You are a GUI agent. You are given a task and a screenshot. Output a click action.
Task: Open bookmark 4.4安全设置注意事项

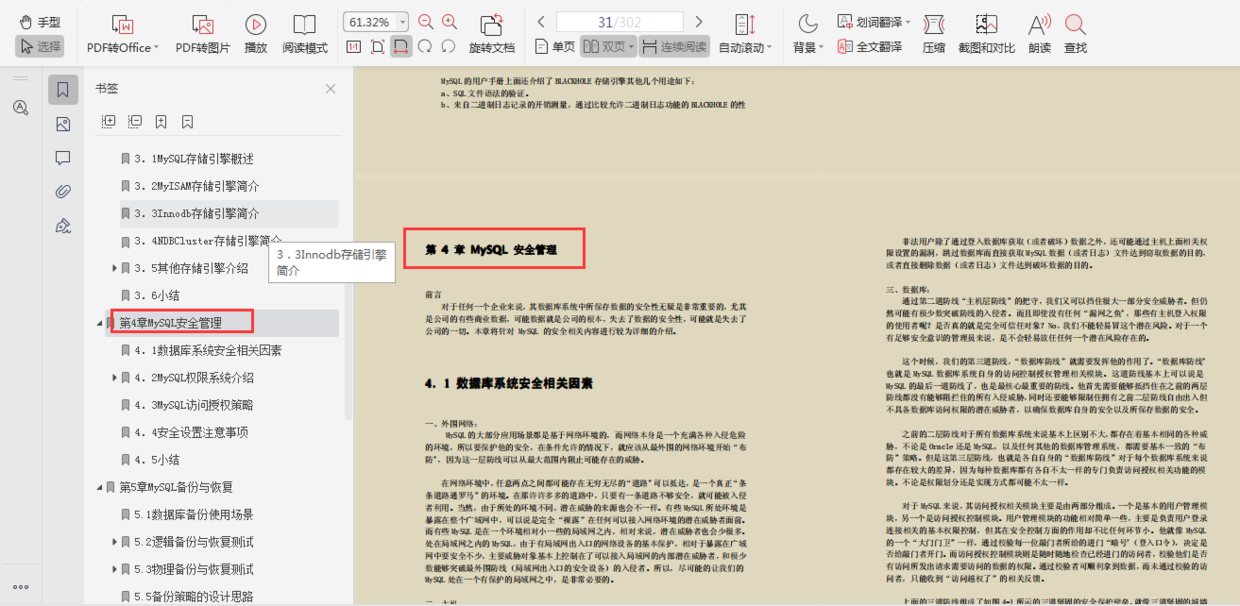[191, 432]
